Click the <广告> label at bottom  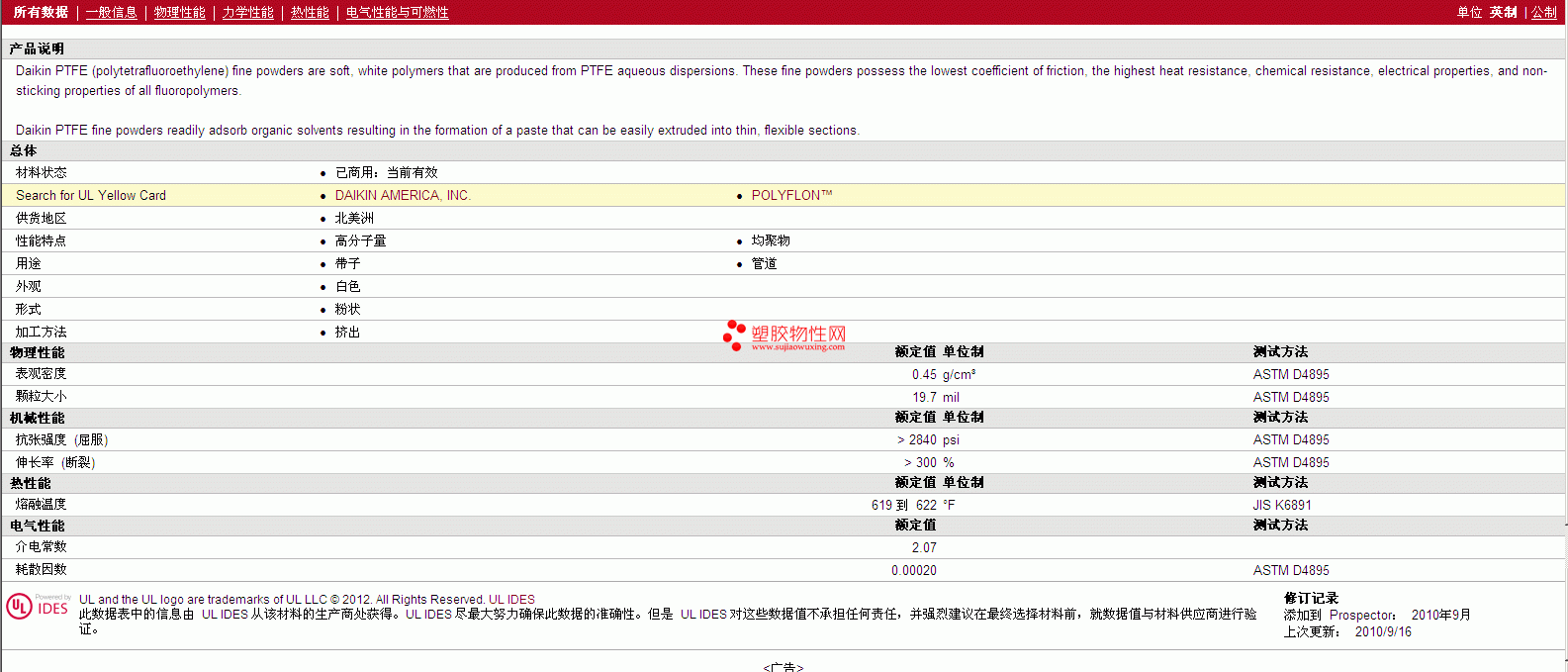pyautogui.click(x=784, y=666)
